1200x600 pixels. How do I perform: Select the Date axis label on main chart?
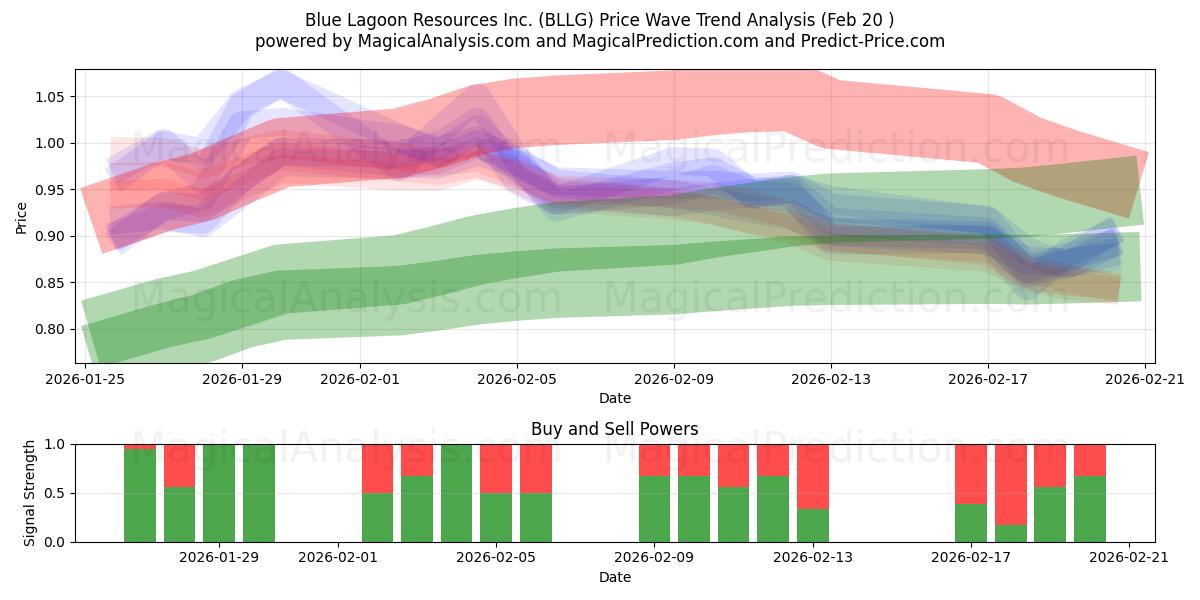click(614, 398)
